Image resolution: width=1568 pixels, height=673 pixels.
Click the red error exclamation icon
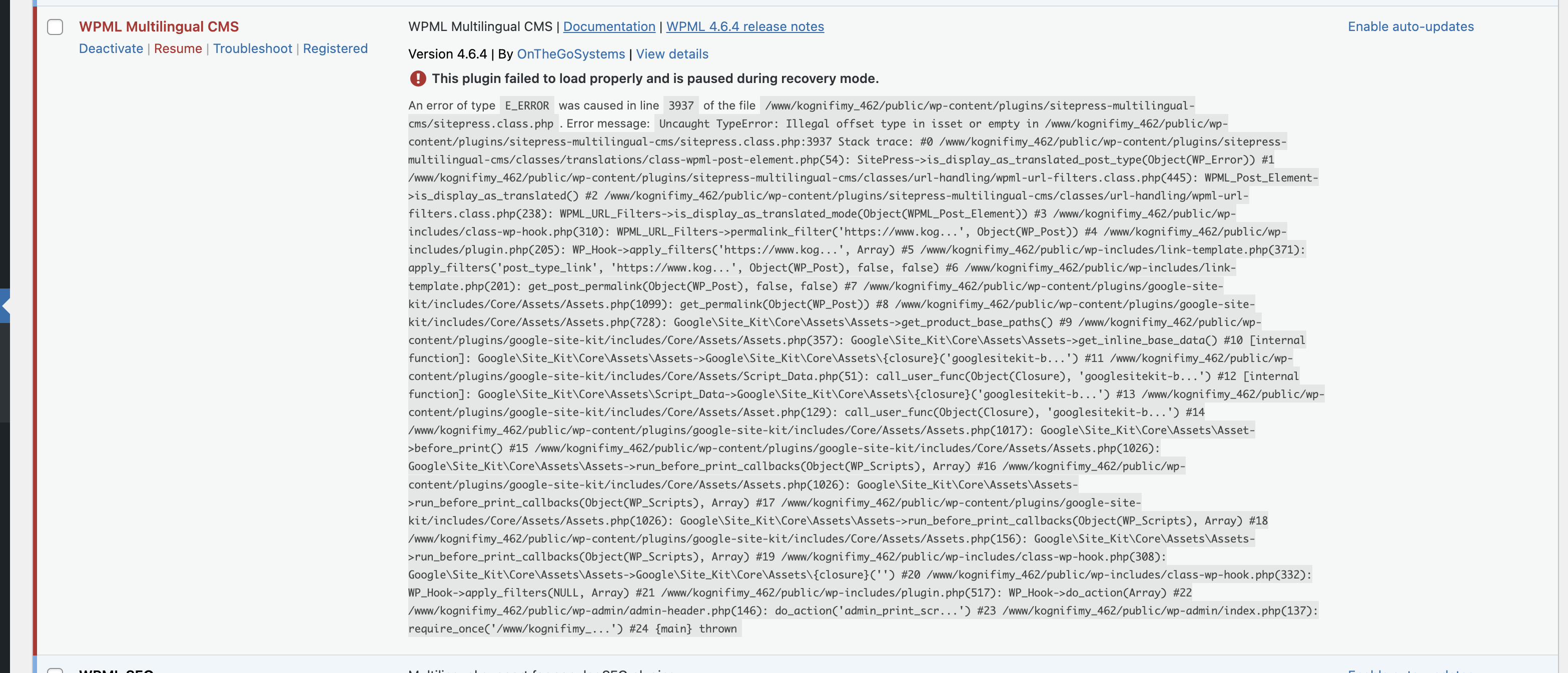point(418,78)
